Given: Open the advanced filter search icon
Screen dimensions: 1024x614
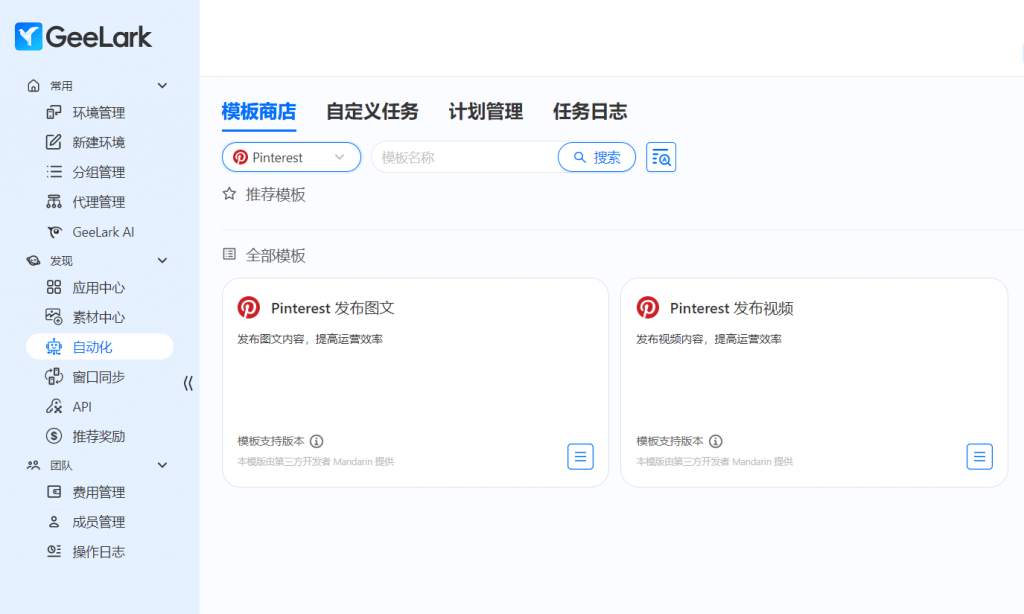Looking at the screenshot, I should coord(661,157).
